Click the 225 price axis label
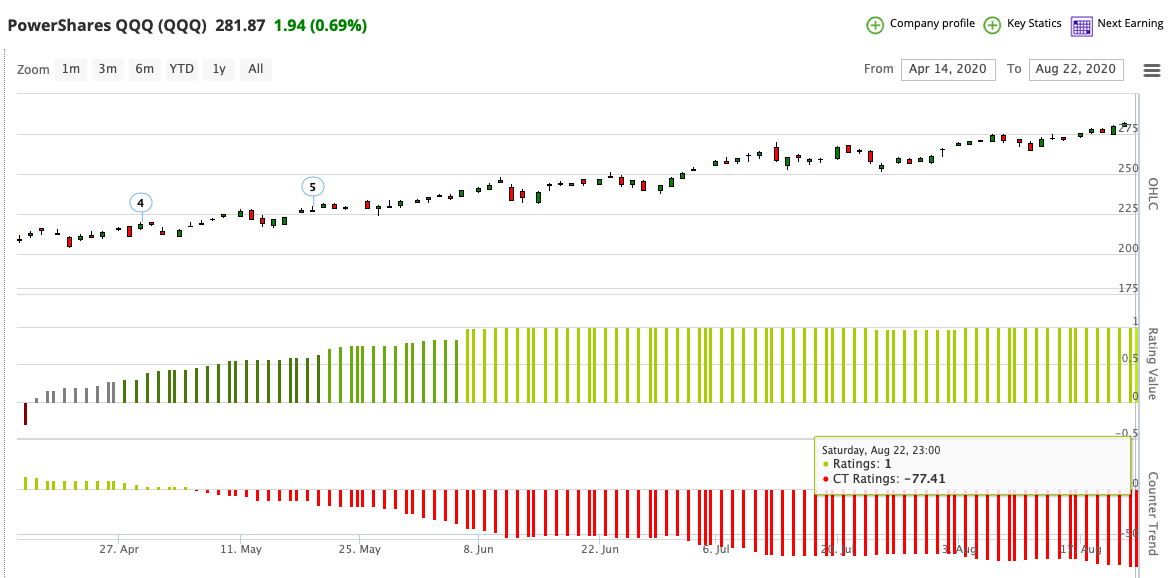Screen dimensions: 1175x578 pyautogui.click(x=1129, y=208)
